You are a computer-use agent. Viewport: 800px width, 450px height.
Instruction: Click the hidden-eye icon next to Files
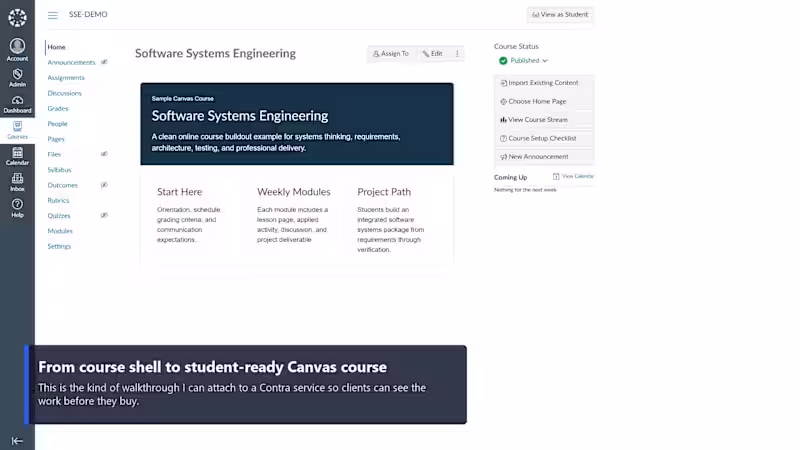104,154
